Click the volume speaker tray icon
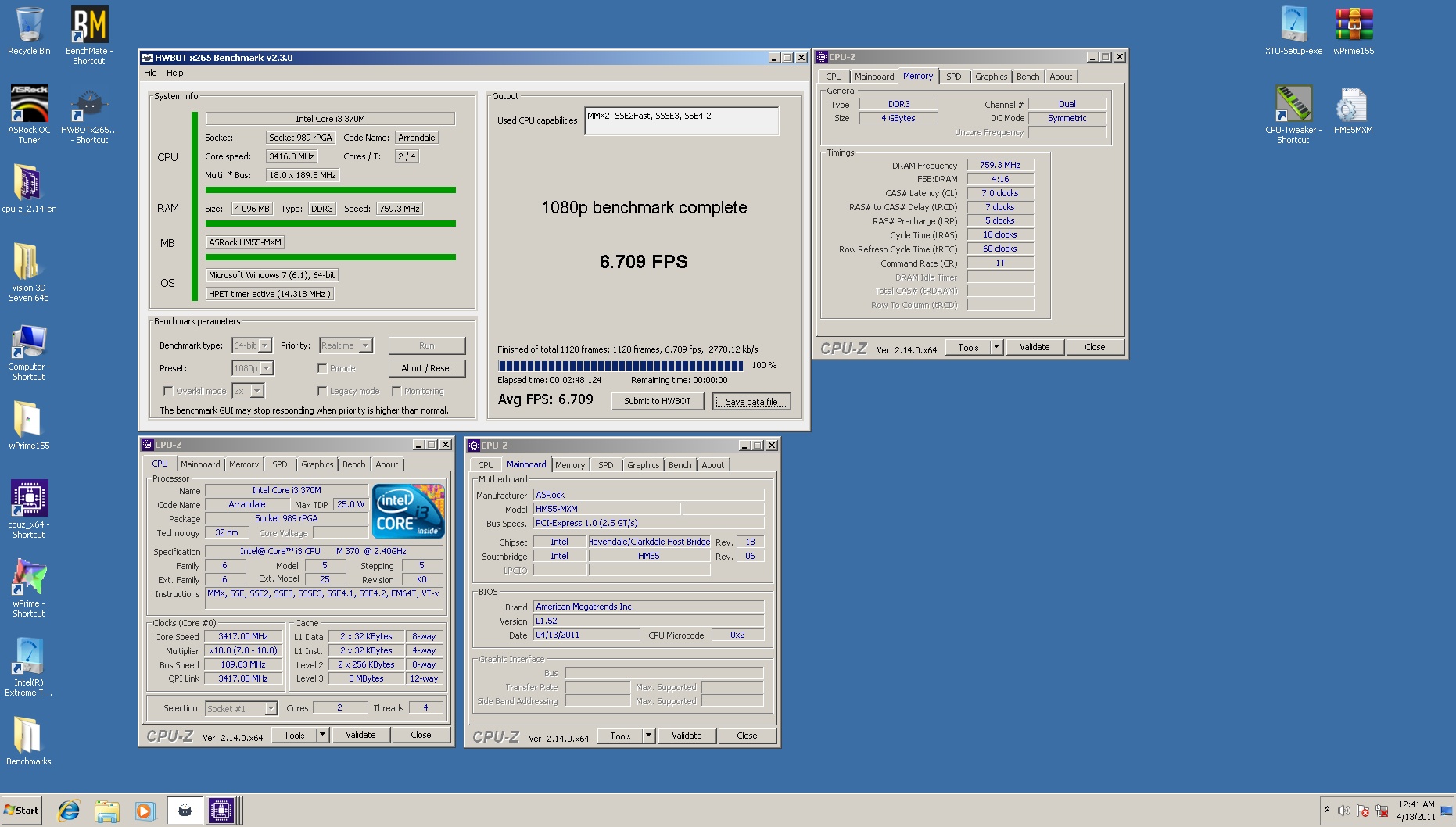 (1344, 811)
